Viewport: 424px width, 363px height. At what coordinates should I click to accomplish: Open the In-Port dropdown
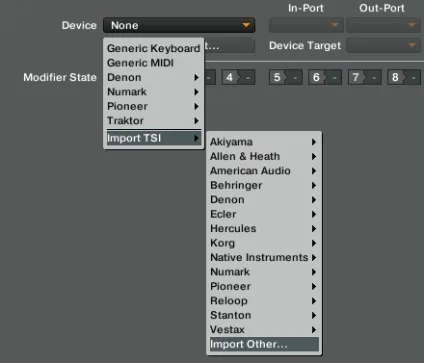coord(306,25)
